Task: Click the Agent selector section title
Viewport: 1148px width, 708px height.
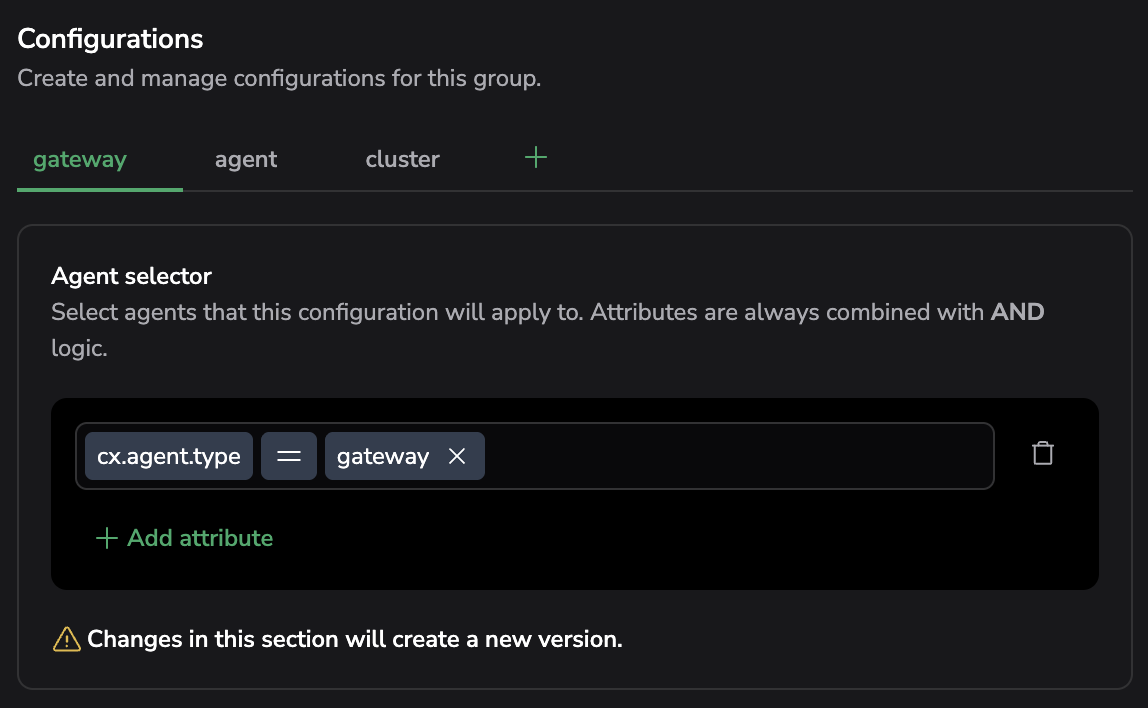Action: 131,276
